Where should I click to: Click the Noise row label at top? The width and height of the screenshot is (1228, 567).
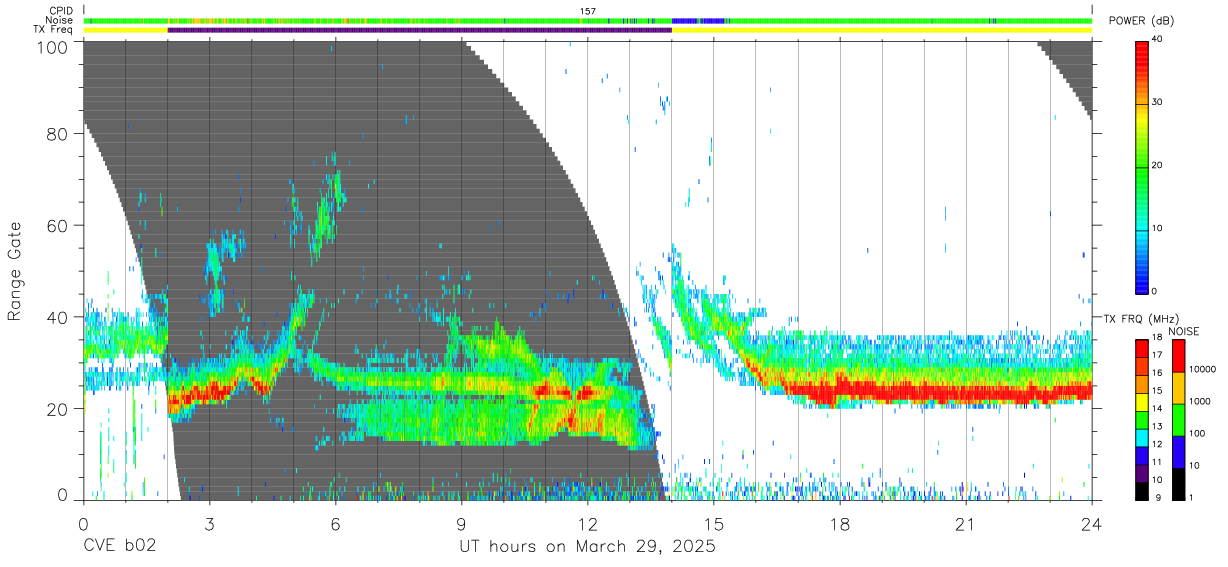[x=60, y=20]
